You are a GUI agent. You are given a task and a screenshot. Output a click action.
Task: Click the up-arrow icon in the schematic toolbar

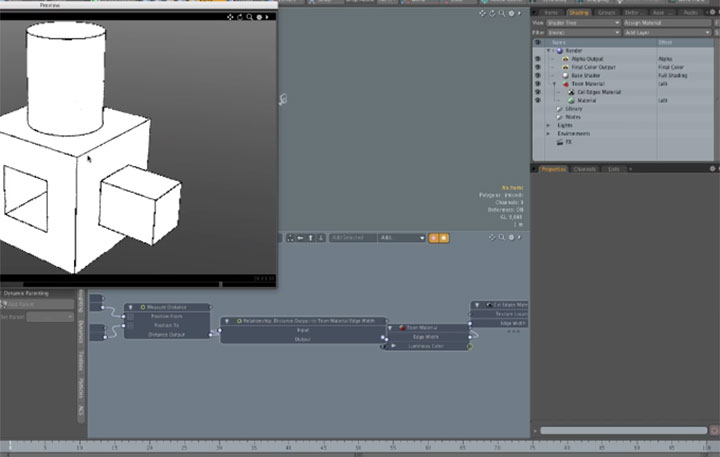click(311, 238)
